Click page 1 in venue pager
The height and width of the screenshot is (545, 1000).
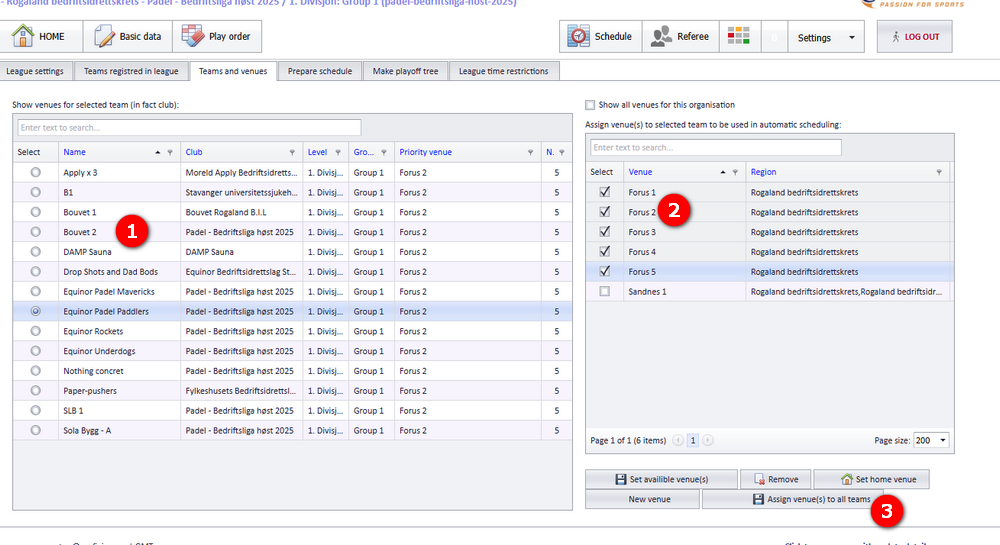coord(693,440)
